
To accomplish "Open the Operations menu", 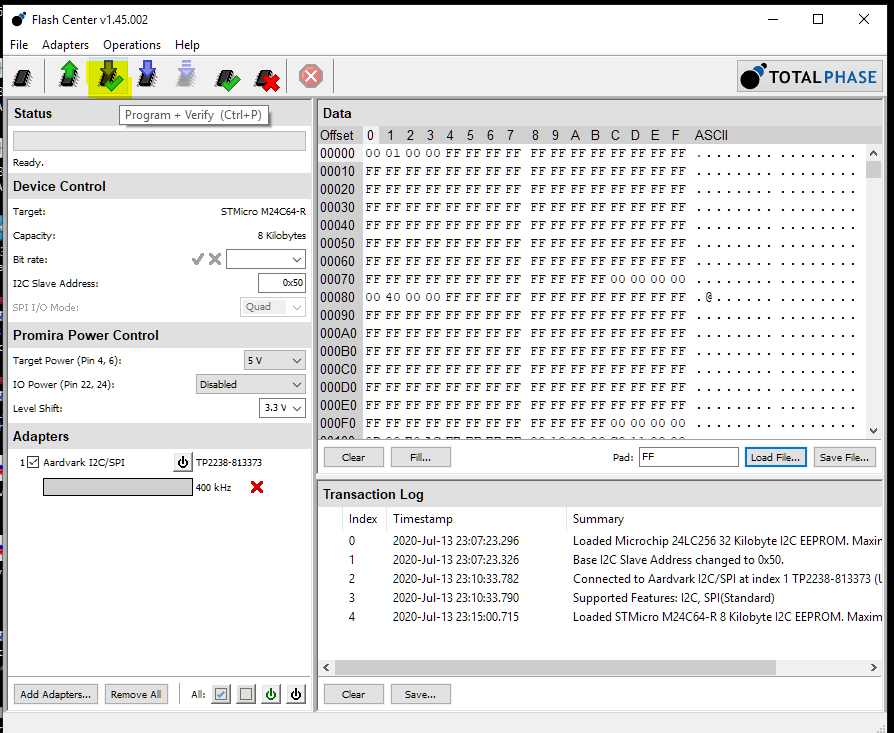I will coord(131,45).
